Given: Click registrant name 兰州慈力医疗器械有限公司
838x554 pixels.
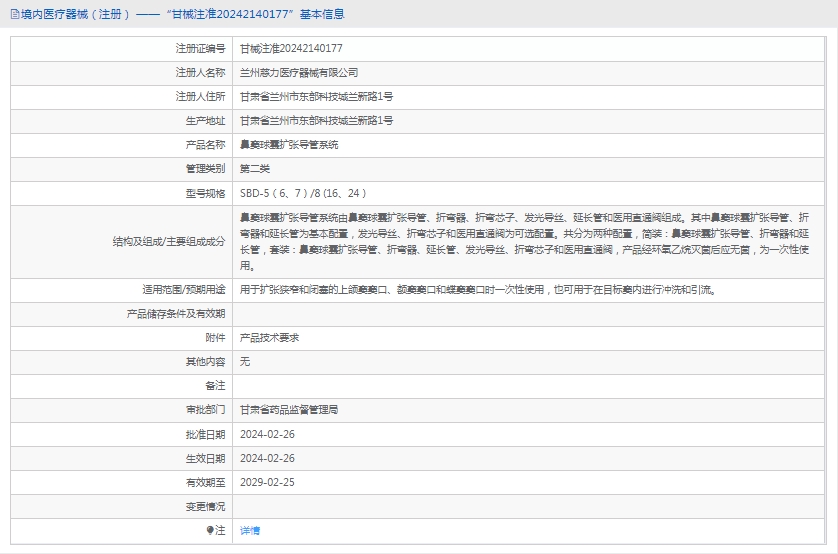Looking at the screenshot, I should coord(299,72).
